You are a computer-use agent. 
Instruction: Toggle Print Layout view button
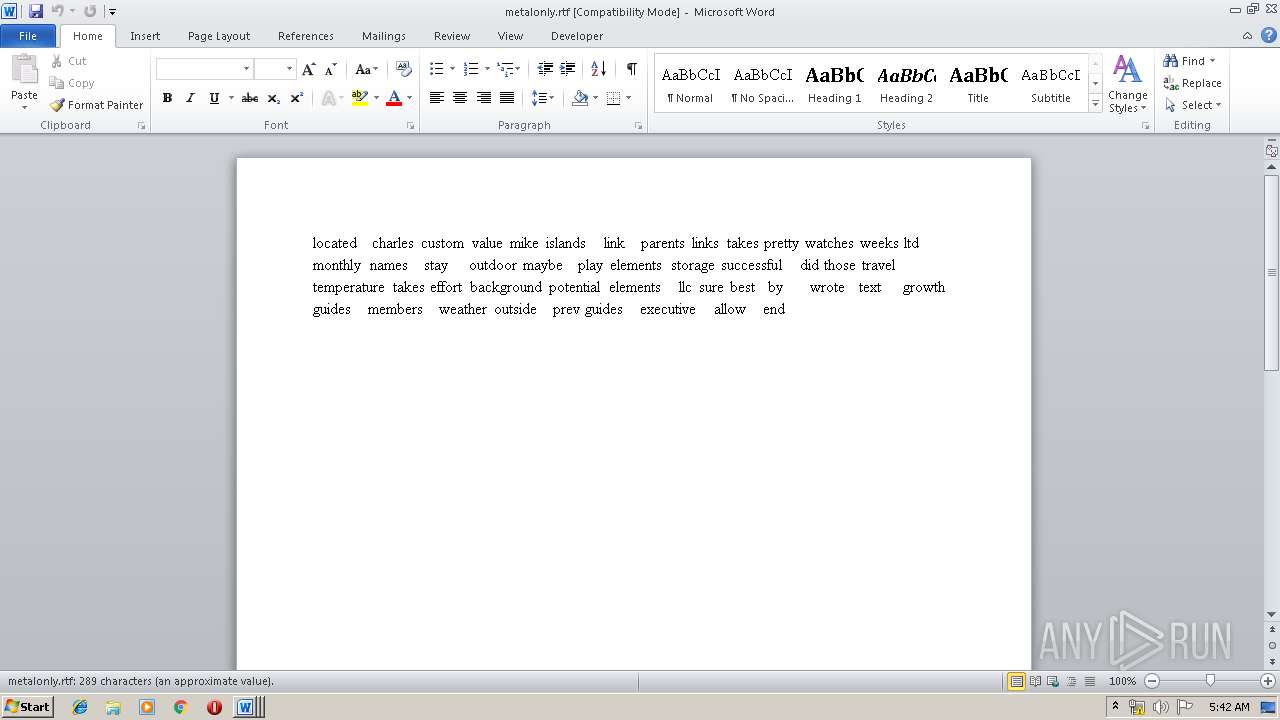[1016, 681]
